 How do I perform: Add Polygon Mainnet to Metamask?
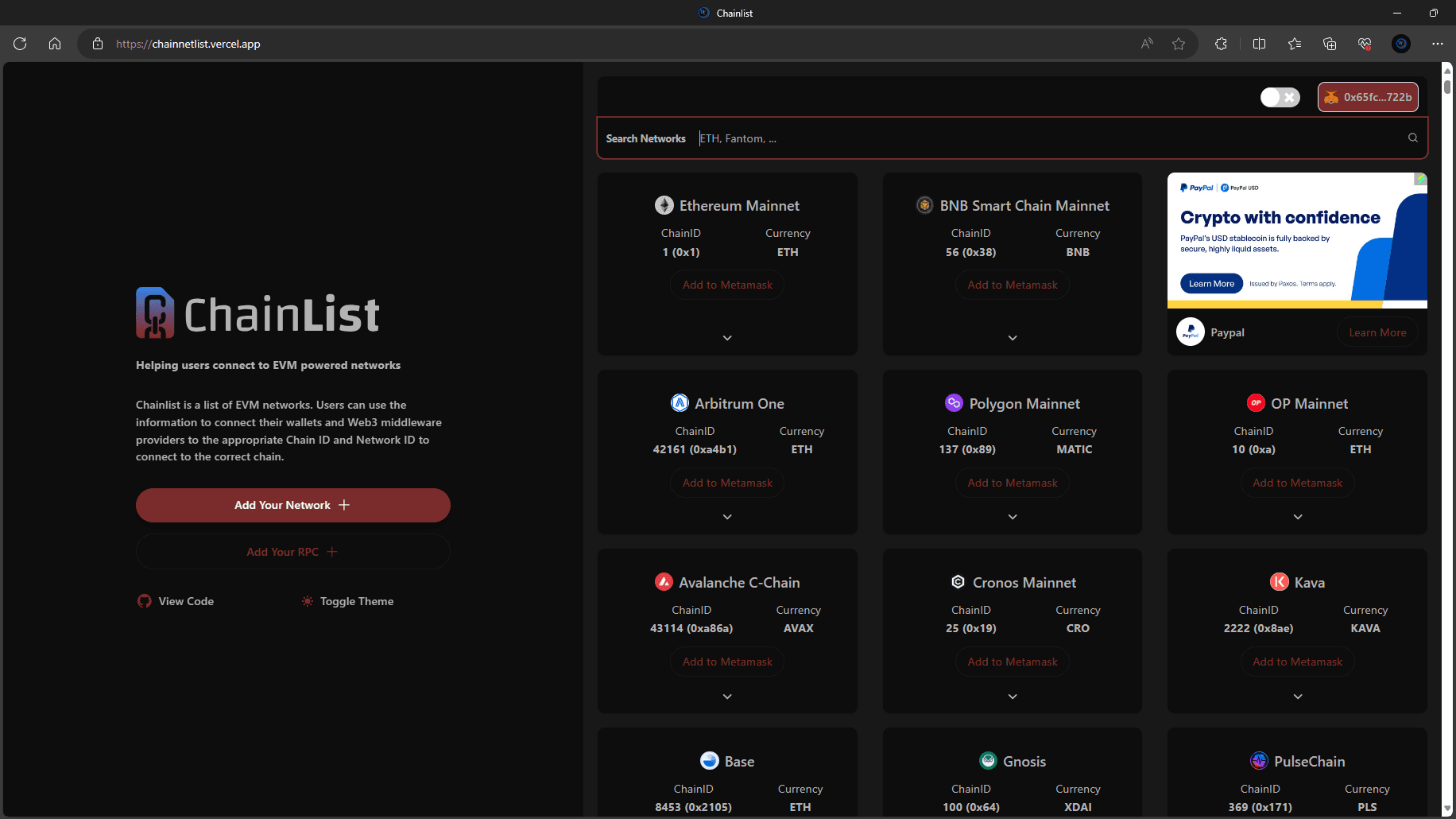click(x=1012, y=483)
